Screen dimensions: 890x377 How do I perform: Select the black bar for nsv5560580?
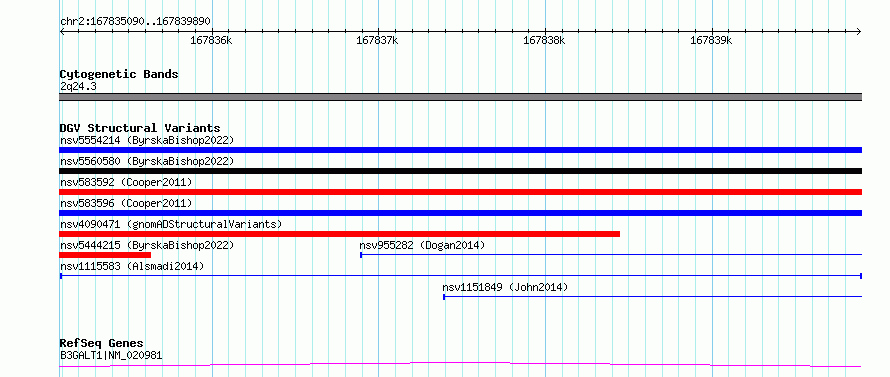pos(460,171)
